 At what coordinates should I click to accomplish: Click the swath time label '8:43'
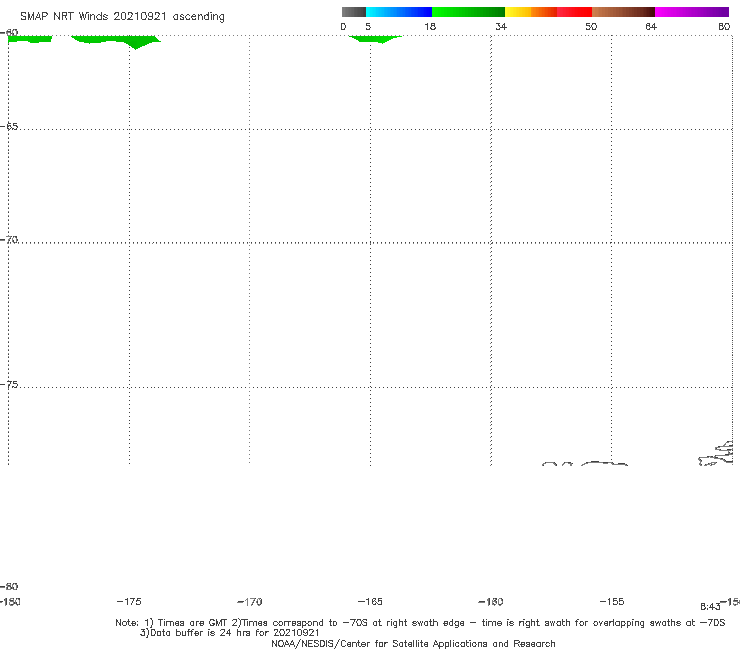coord(710,607)
